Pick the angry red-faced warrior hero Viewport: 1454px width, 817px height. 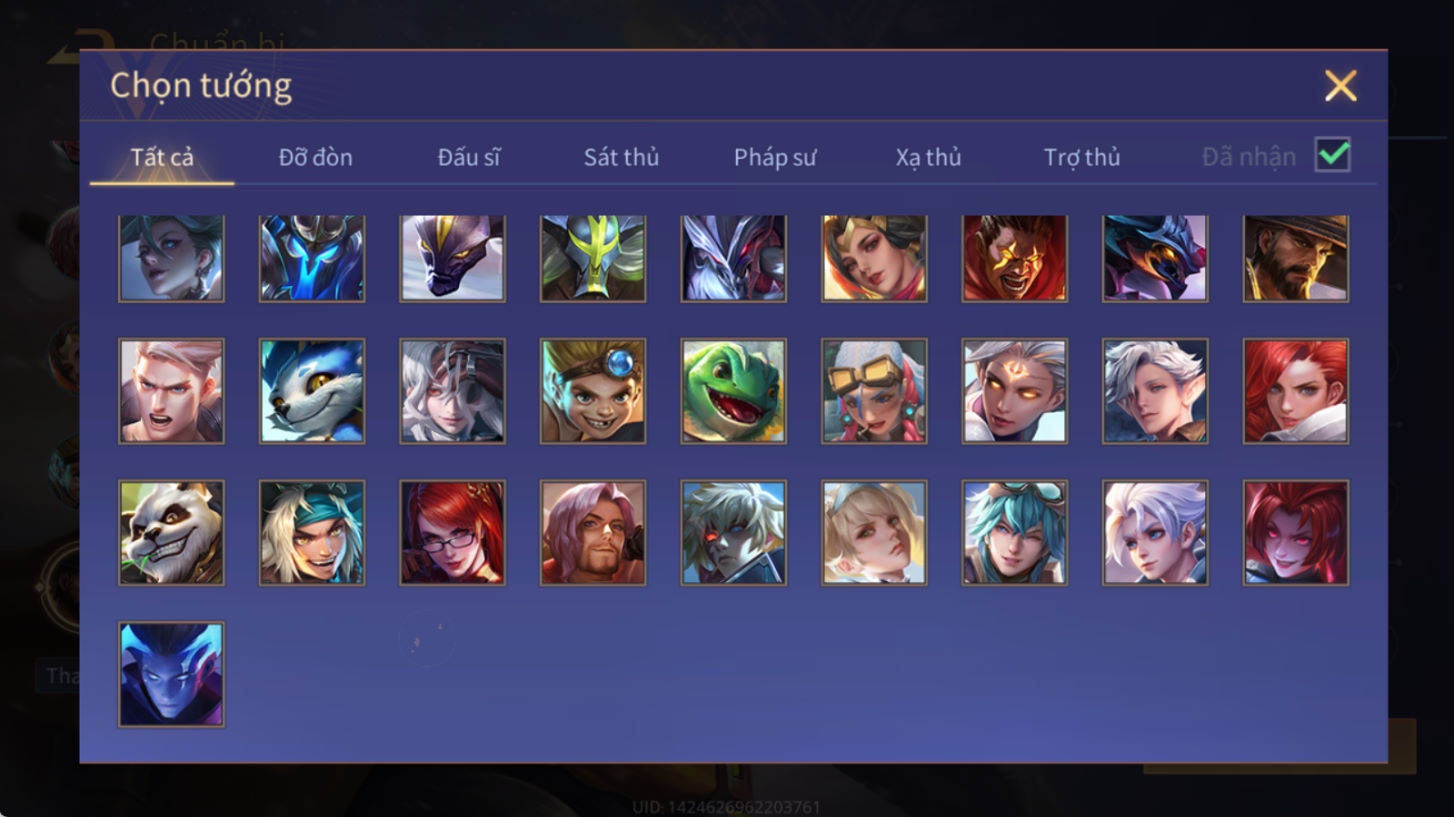[1014, 258]
